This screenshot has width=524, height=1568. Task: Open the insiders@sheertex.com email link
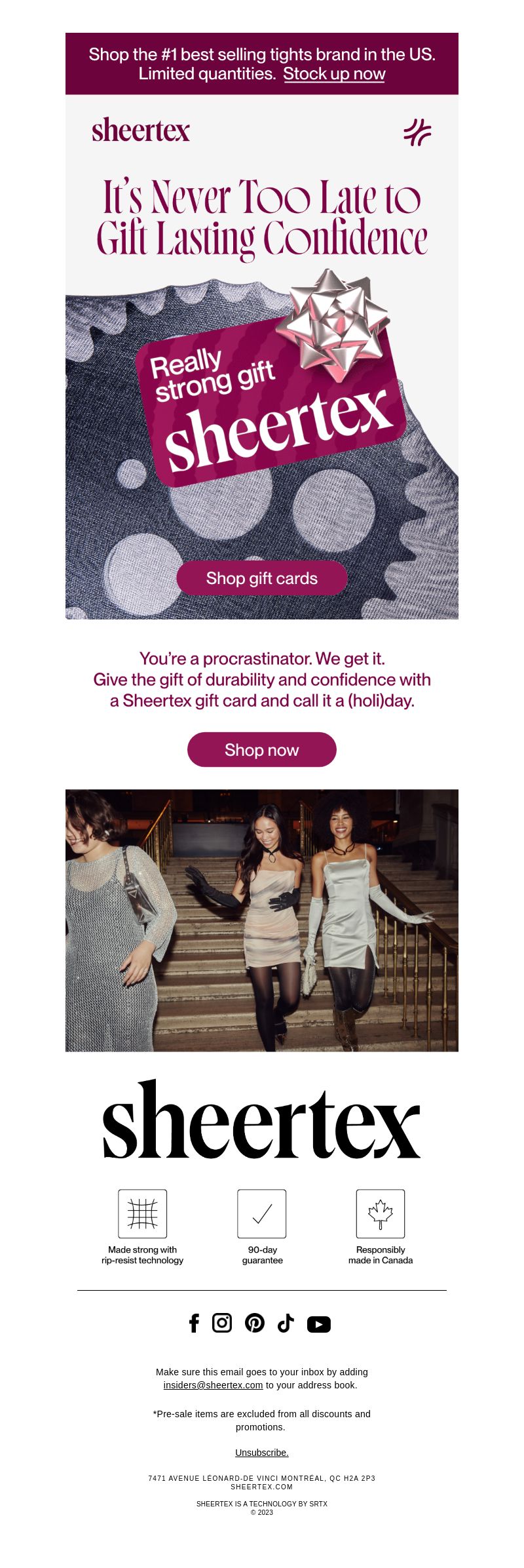tap(213, 1385)
